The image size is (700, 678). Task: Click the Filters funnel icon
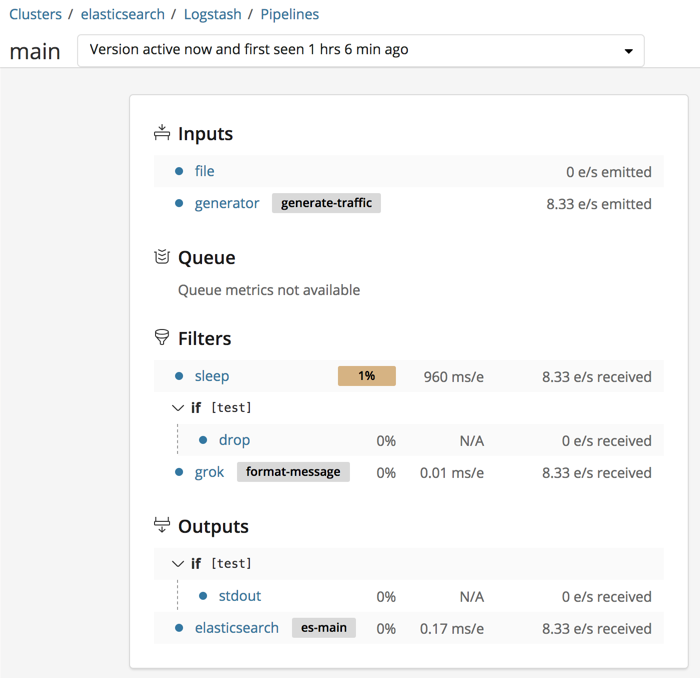point(162,338)
